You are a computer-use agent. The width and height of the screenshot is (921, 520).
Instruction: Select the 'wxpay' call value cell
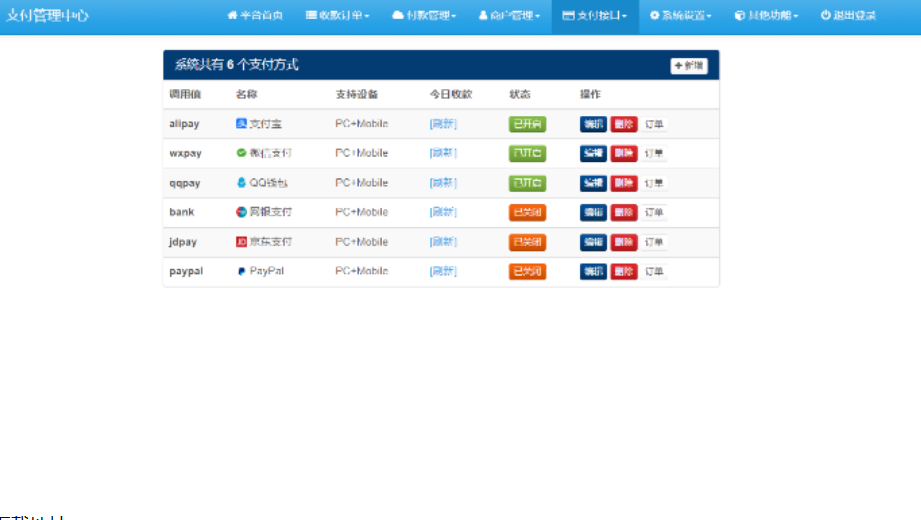[186, 153]
